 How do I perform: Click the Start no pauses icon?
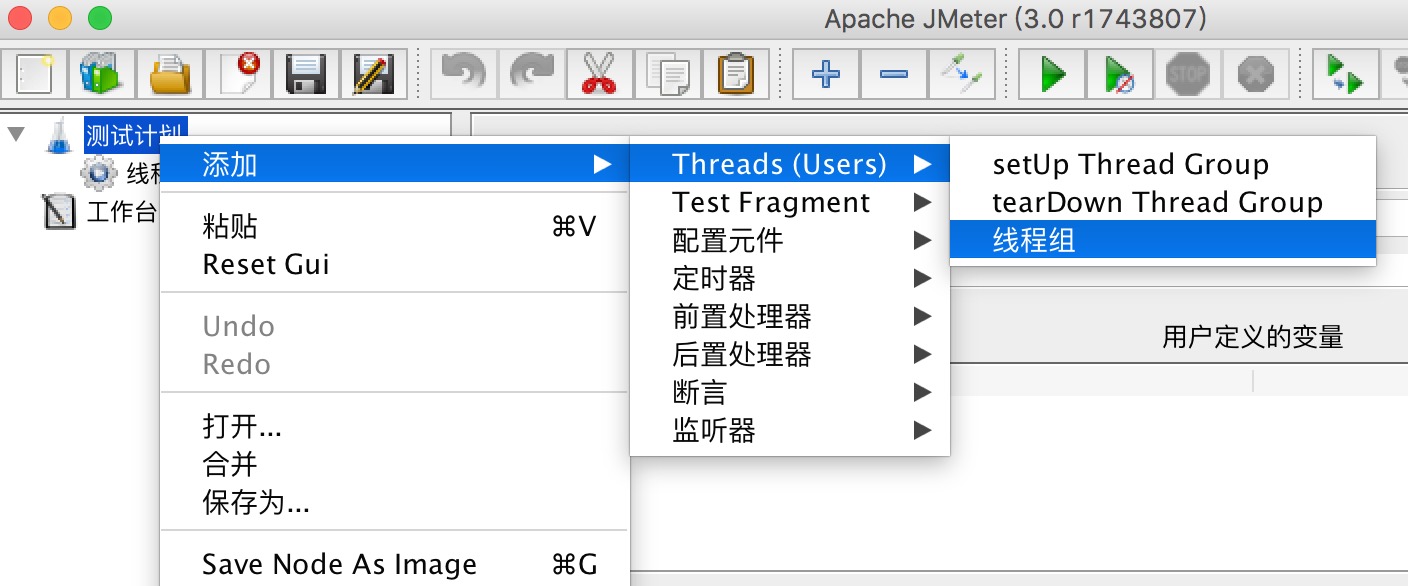[x=1119, y=74]
